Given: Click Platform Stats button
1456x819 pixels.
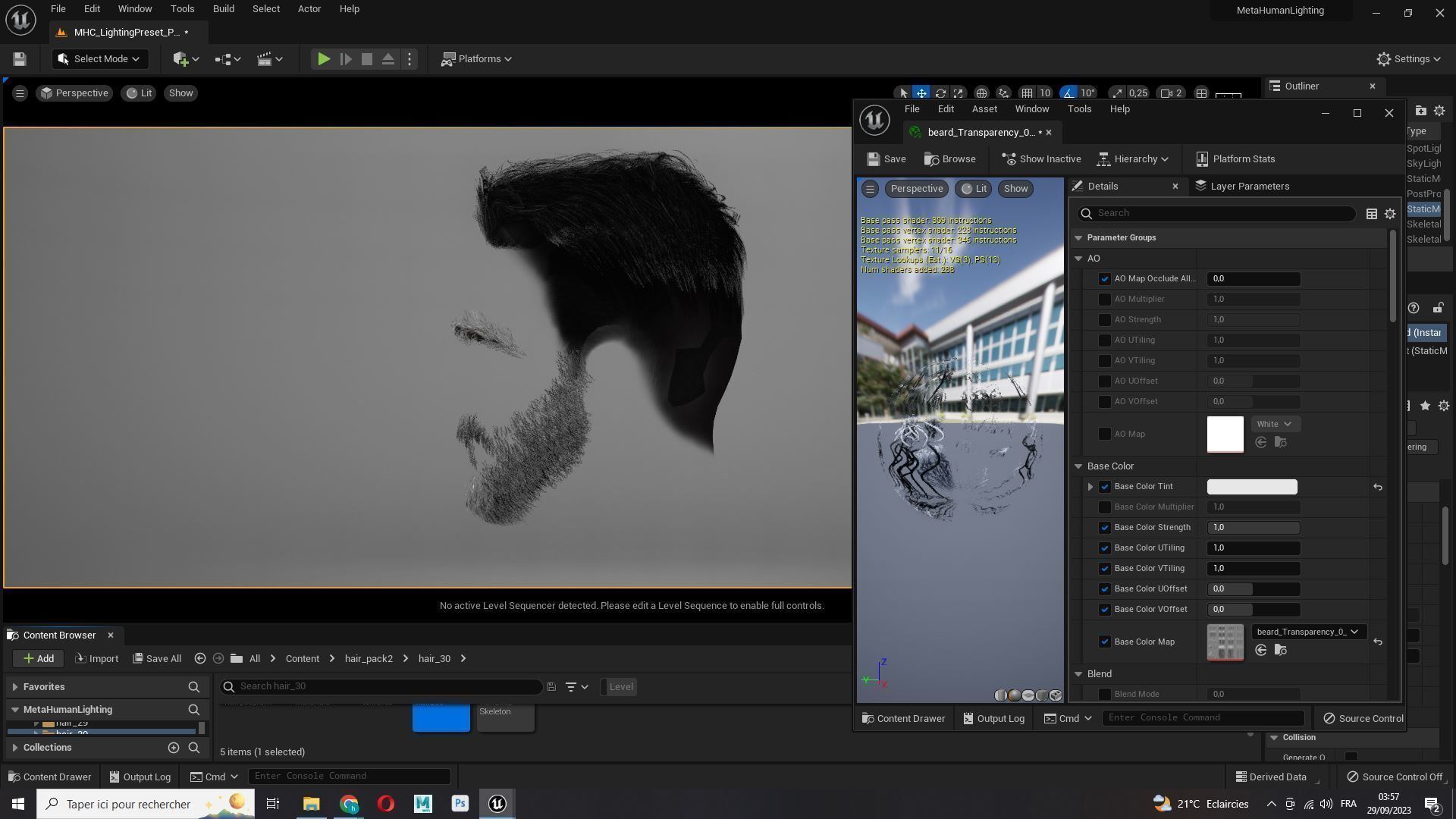Looking at the screenshot, I should pyautogui.click(x=1235, y=159).
